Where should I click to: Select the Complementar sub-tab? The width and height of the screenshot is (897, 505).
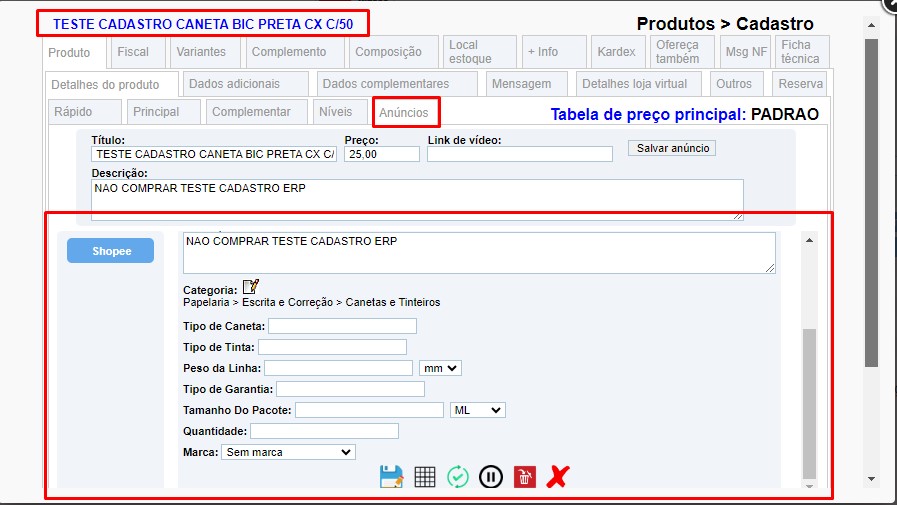(x=256, y=112)
